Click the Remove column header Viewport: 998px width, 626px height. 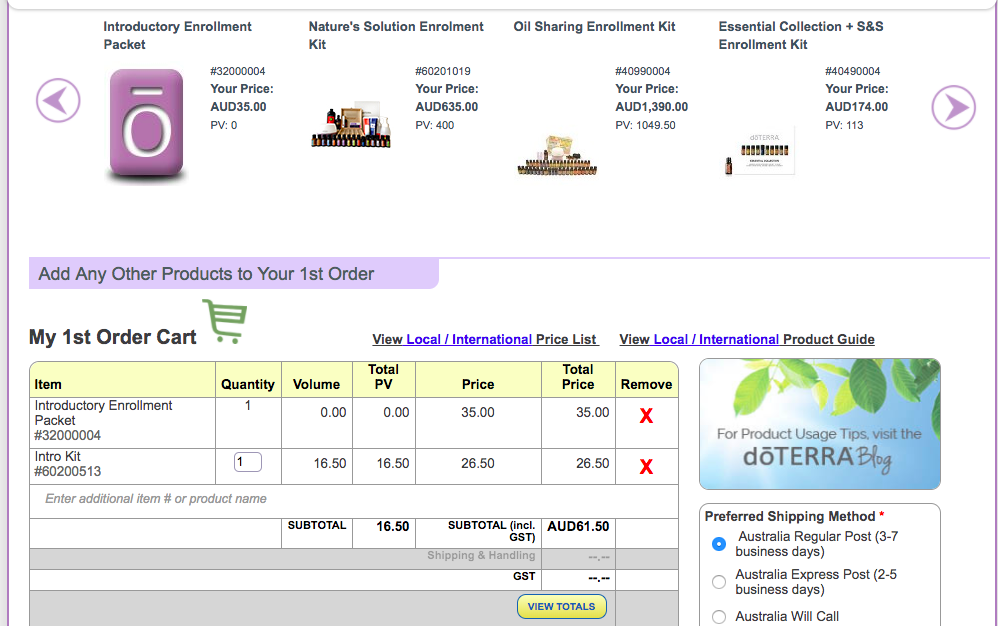[647, 384]
